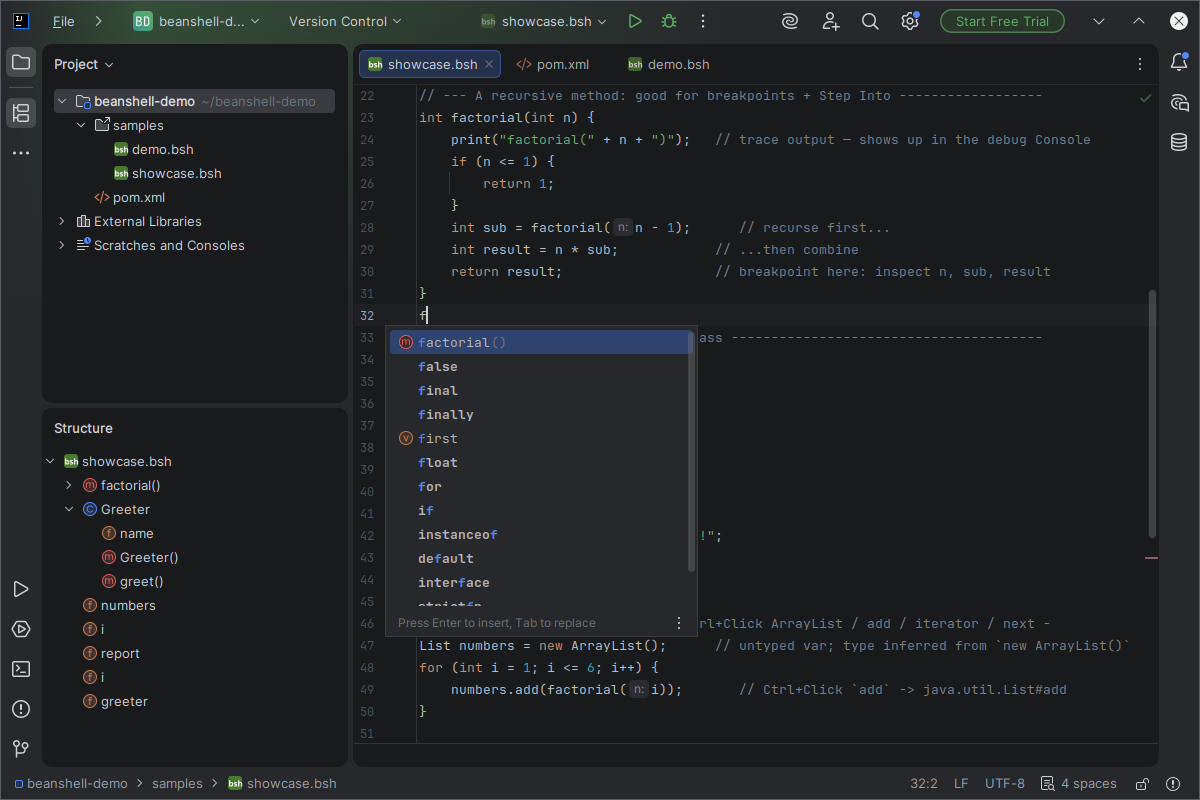Screen dimensions: 1200x800
Task: Open completion popup options ellipsis
Action: click(678, 622)
